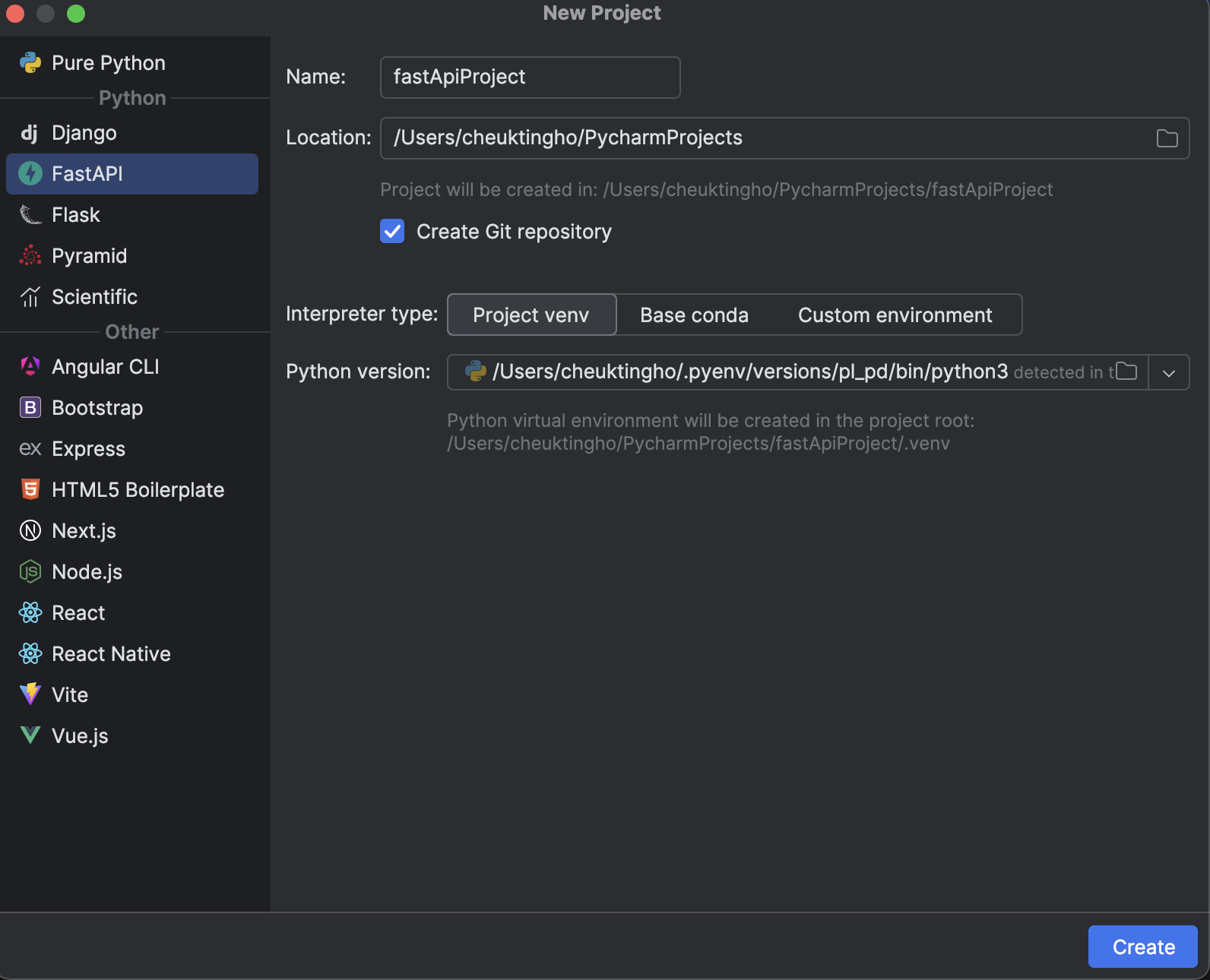Uncheck Create Git repository checkbox

click(x=392, y=231)
